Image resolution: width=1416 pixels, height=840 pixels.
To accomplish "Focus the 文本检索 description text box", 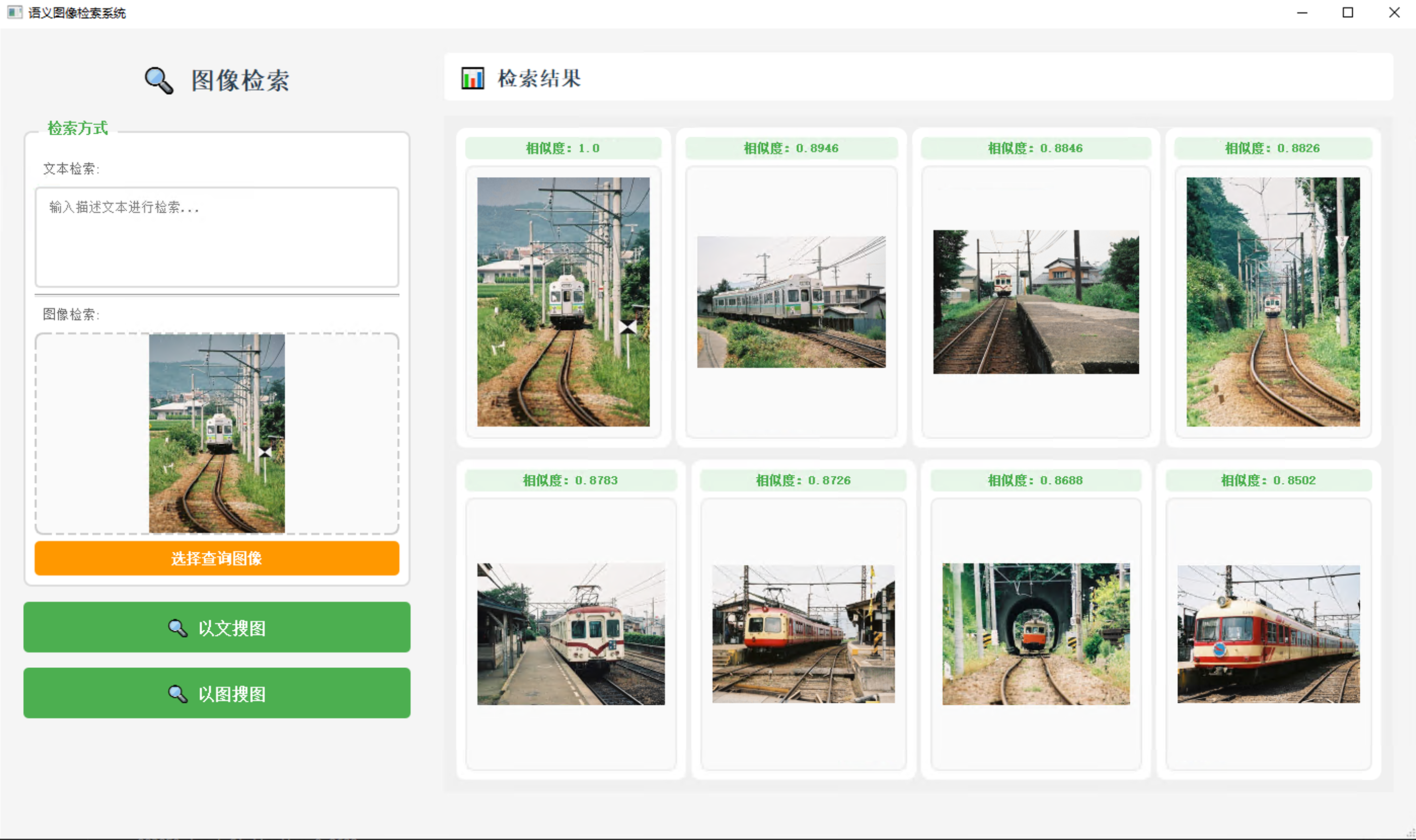I will pos(217,237).
